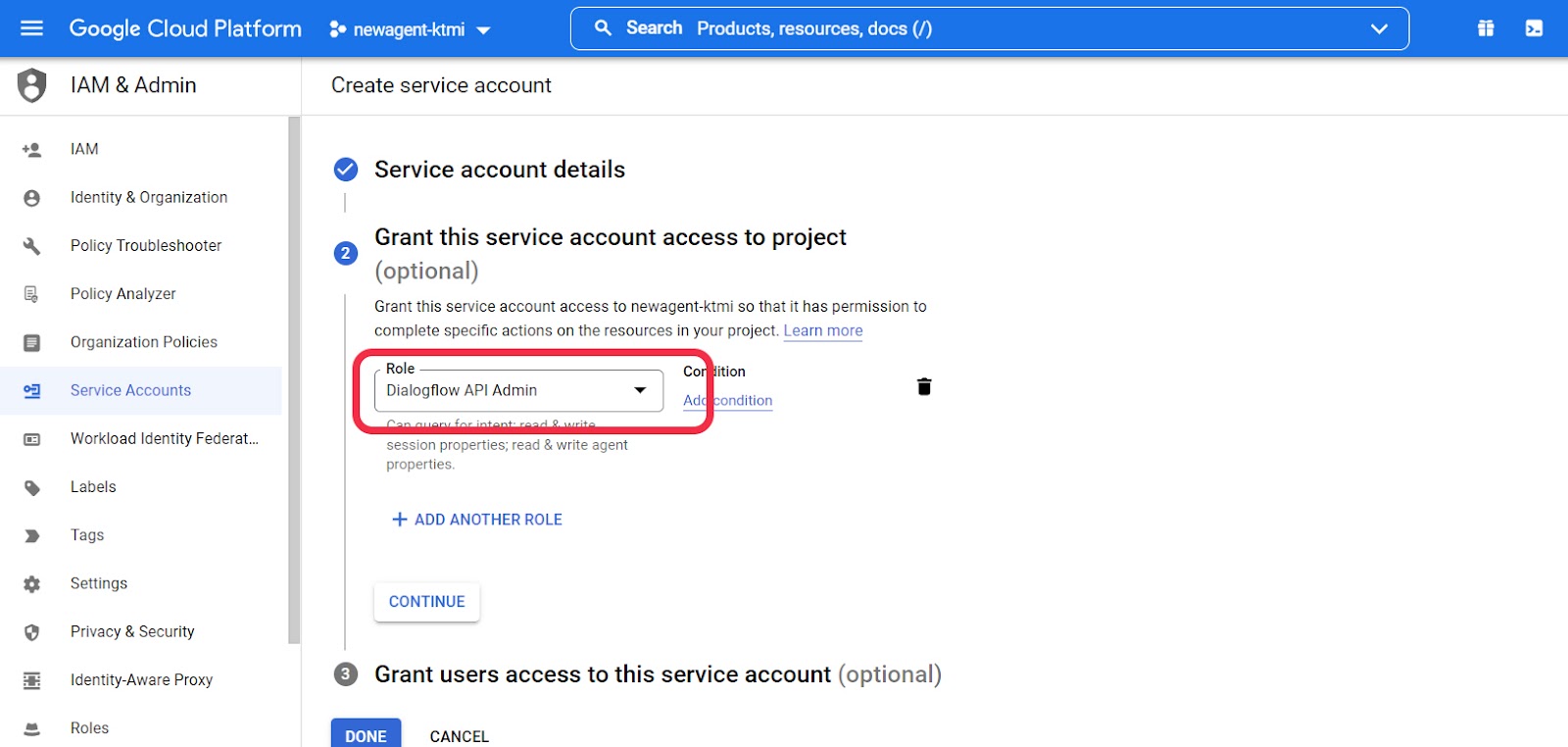Click the project selector hexagon icon

coord(337,29)
